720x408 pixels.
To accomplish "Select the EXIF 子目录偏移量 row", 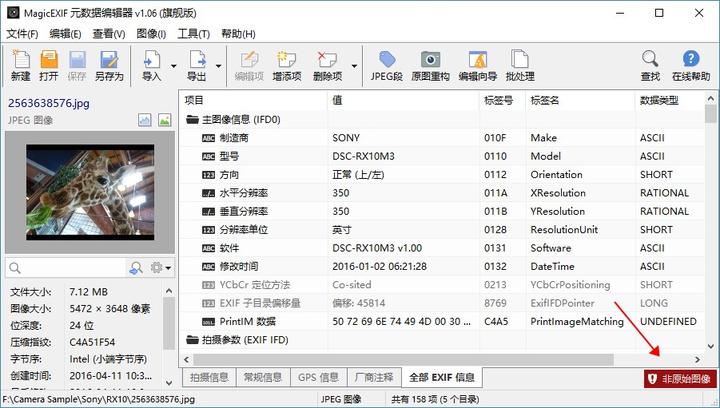I will point(442,303).
